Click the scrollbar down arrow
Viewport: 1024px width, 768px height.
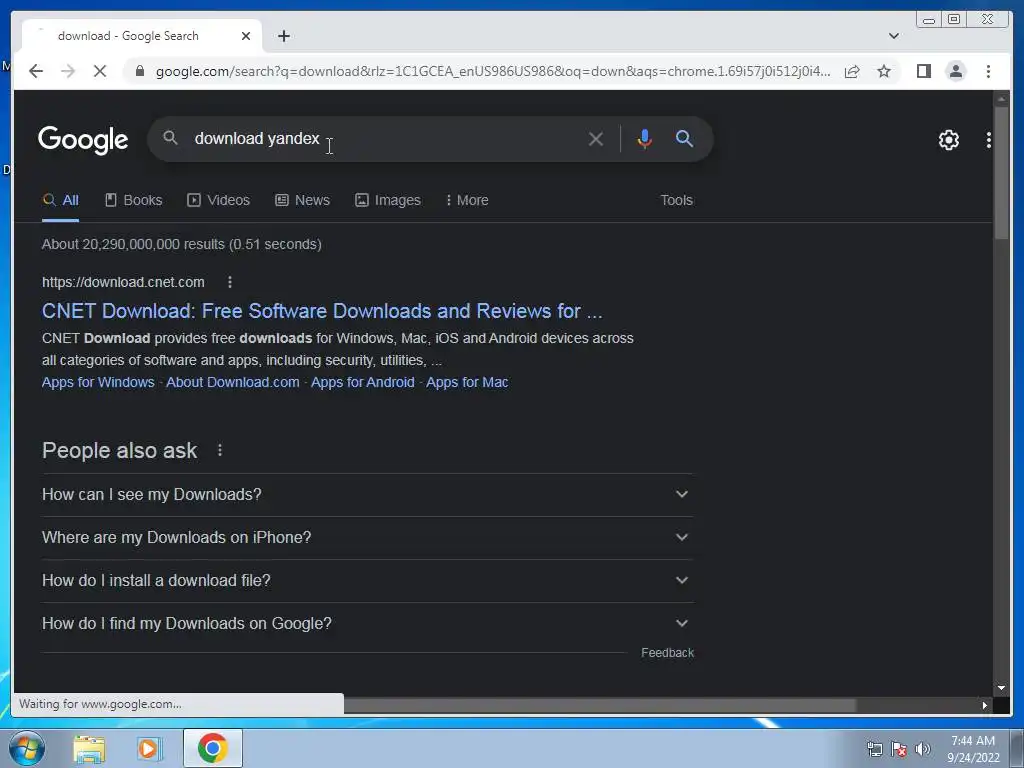click(x=1001, y=688)
